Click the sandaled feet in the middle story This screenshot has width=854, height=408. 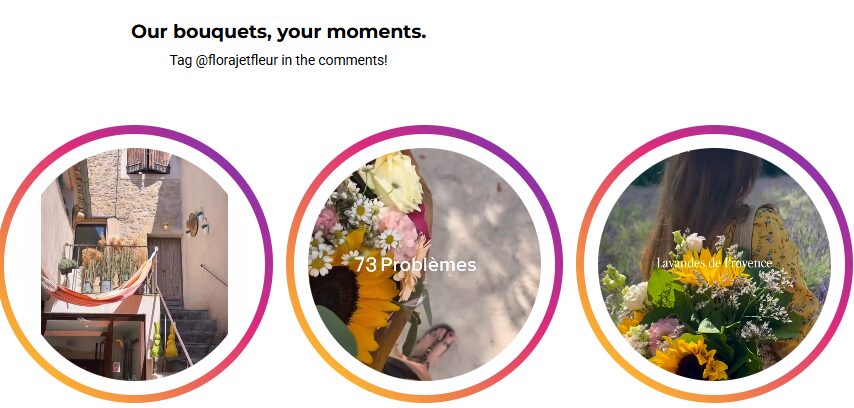click(x=432, y=345)
